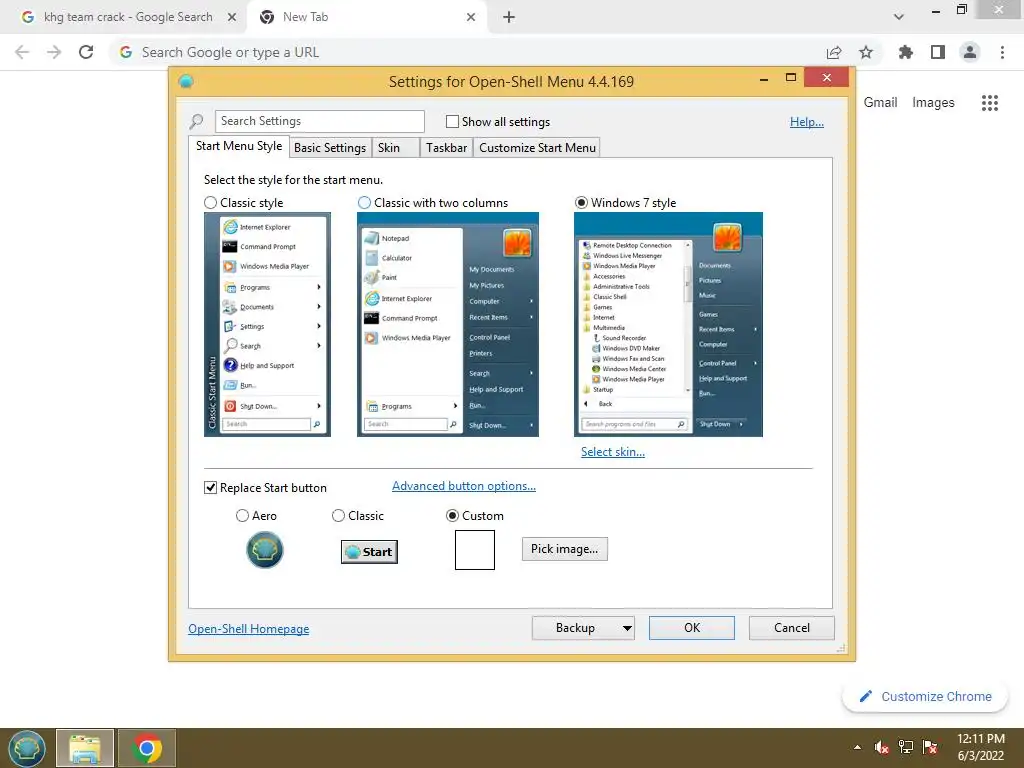Open the network status tray icon
Image resolution: width=1024 pixels, height=768 pixels.
point(906,747)
